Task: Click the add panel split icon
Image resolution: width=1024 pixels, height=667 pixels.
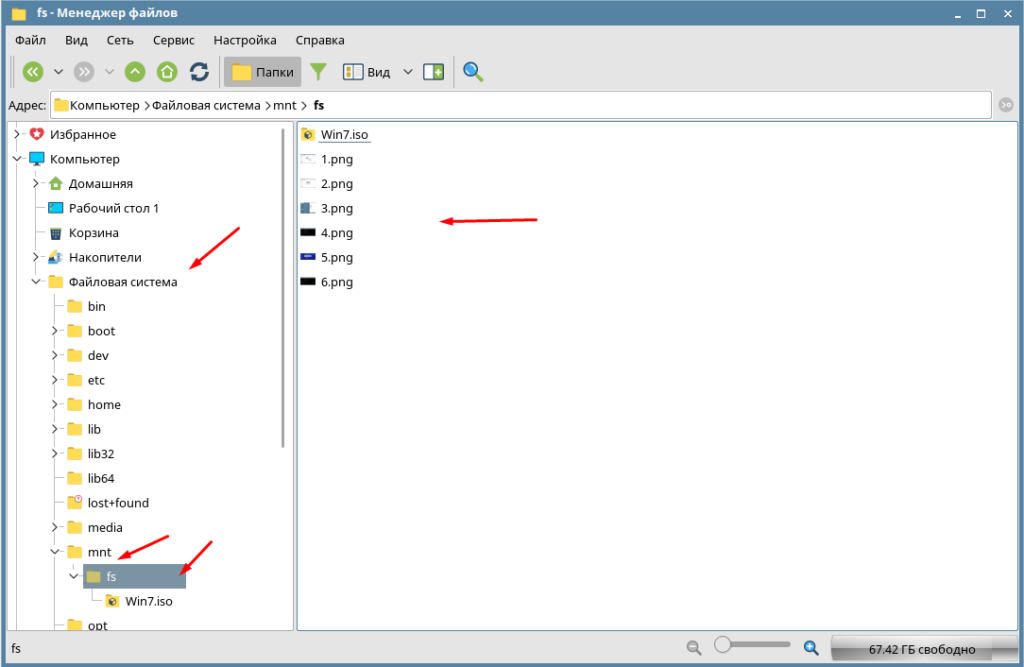Action: (x=433, y=72)
